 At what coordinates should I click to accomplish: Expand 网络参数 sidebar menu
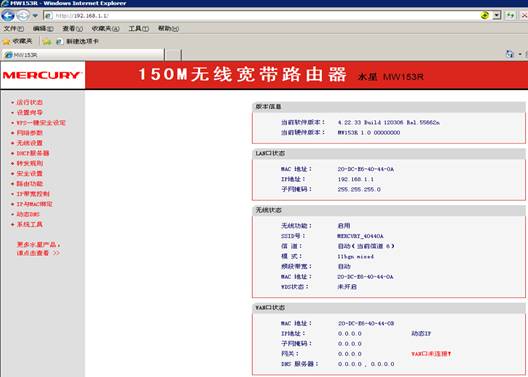click(x=30, y=133)
